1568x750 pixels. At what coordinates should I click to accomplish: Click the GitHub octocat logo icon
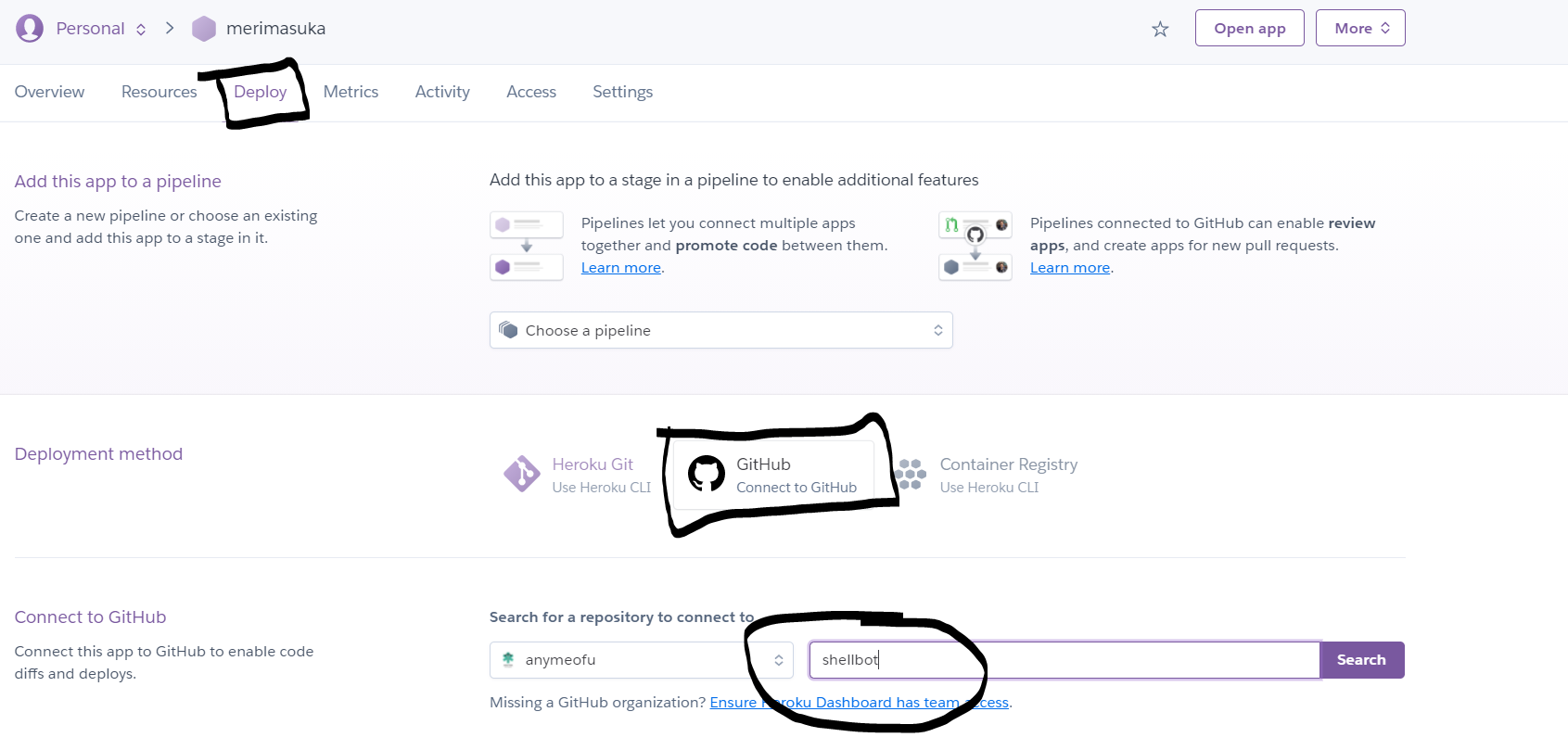coord(707,474)
